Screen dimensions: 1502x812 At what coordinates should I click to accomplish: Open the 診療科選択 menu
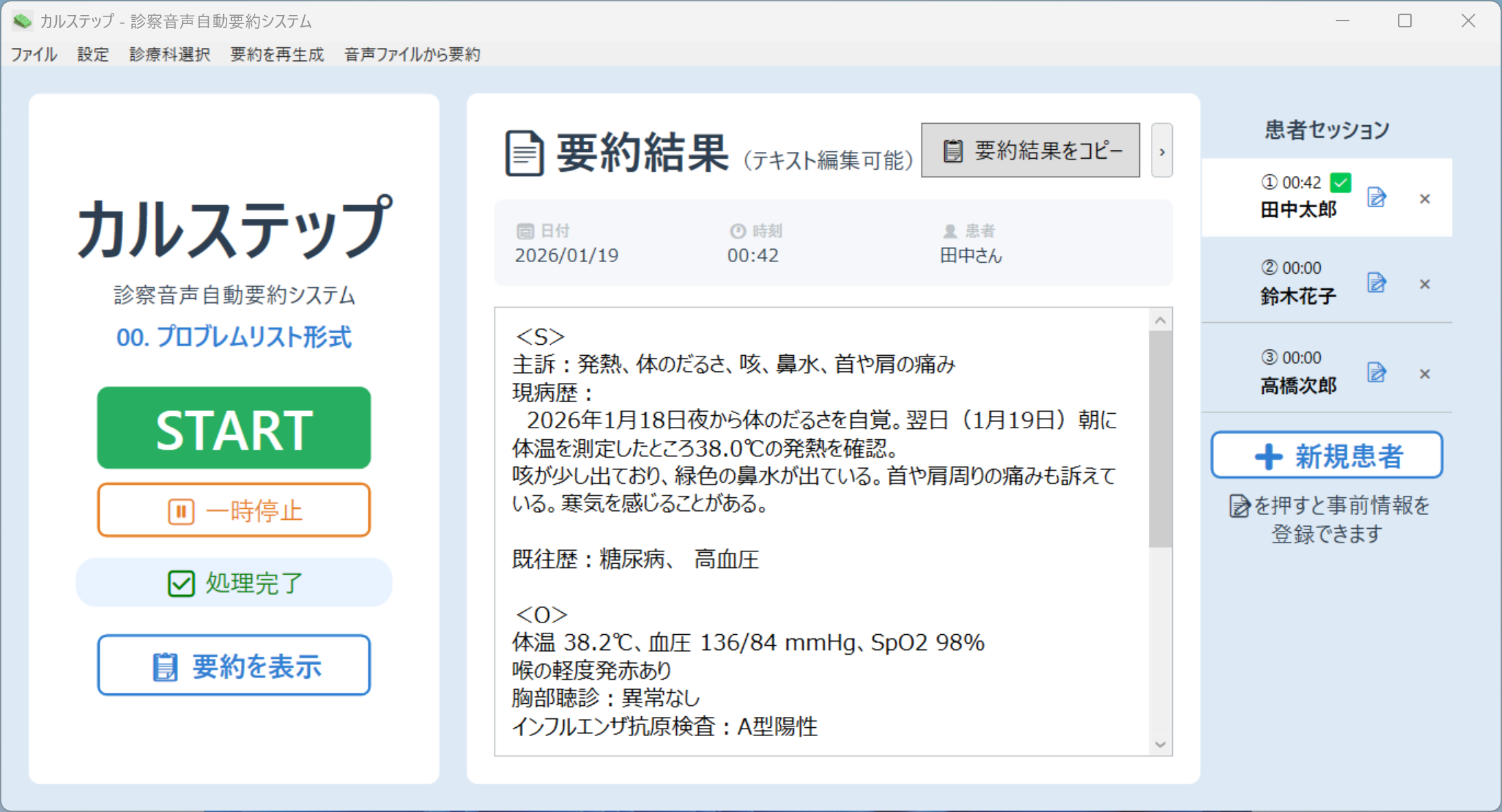170,55
